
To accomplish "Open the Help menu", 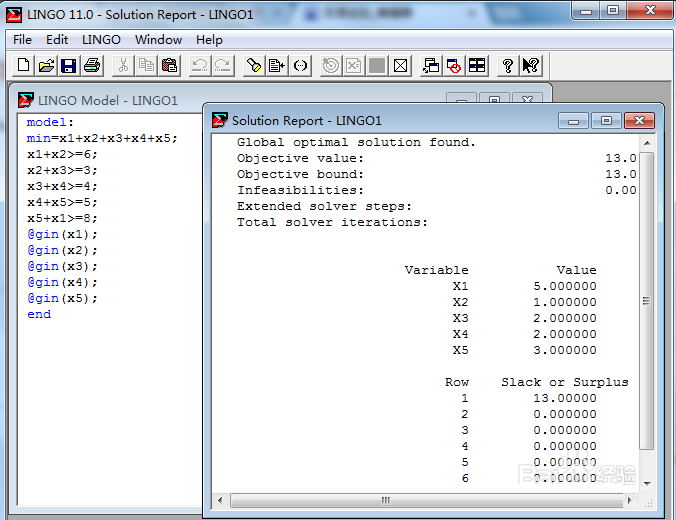I will point(210,40).
